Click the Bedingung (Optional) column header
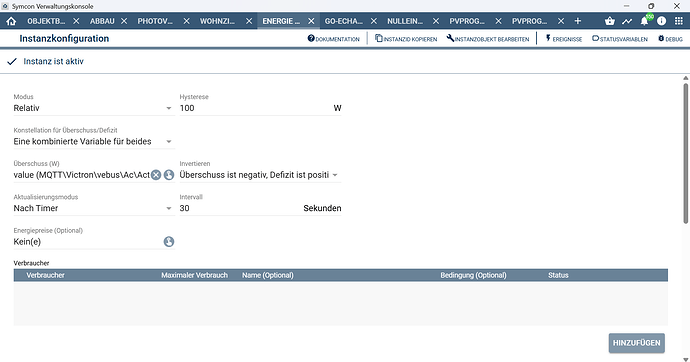The image size is (690, 362). tap(473, 275)
